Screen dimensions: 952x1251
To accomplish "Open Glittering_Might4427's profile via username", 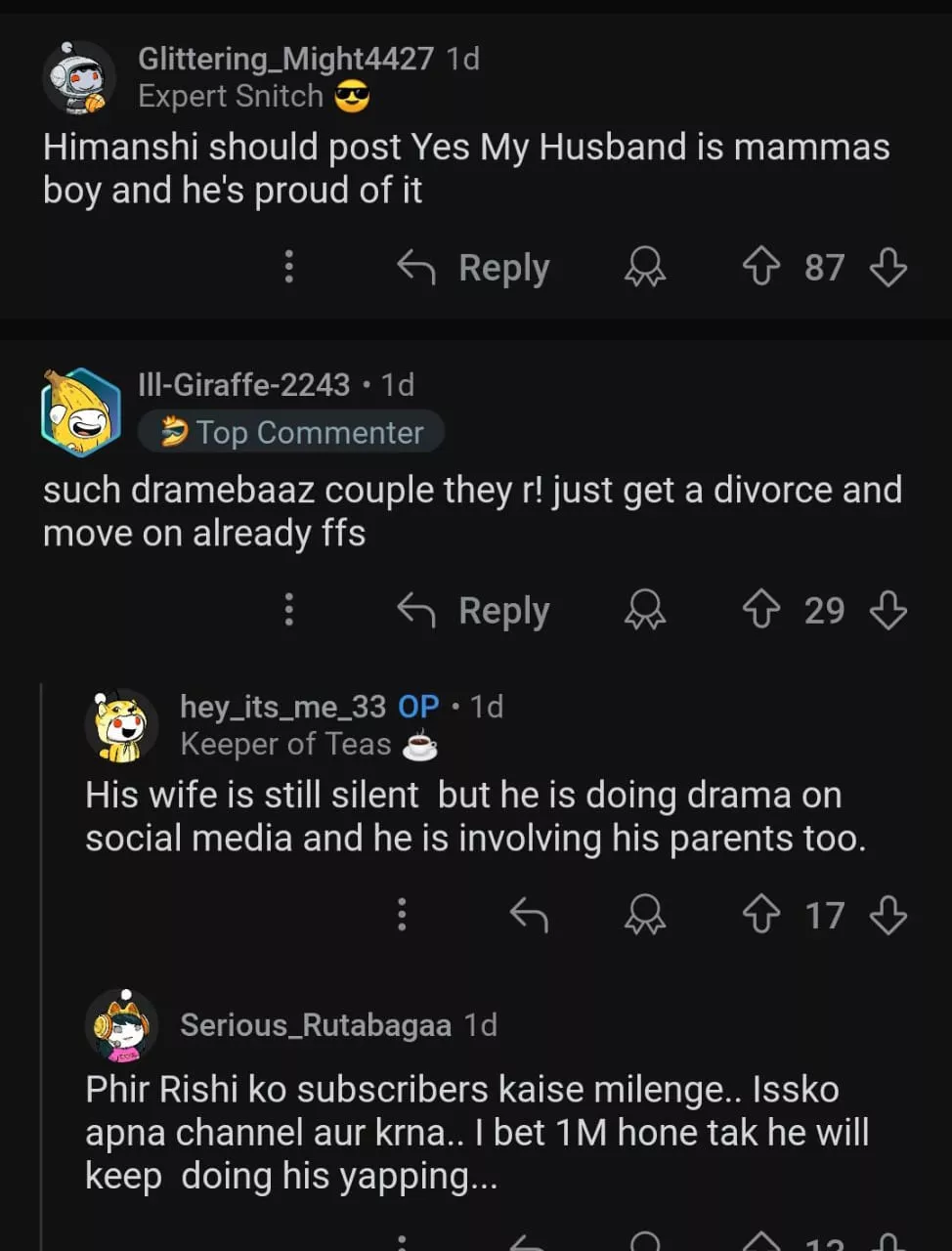I will (285, 59).
